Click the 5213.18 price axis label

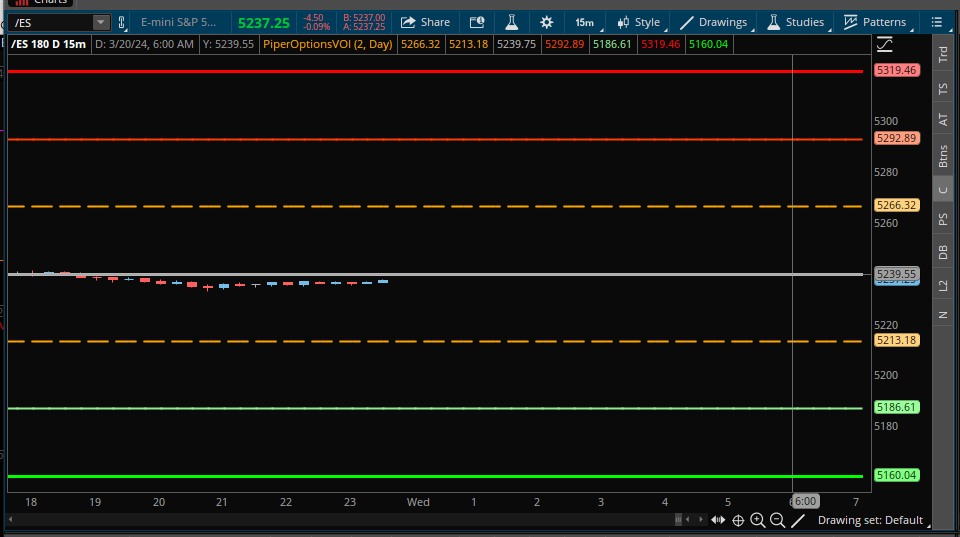click(896, 340)
